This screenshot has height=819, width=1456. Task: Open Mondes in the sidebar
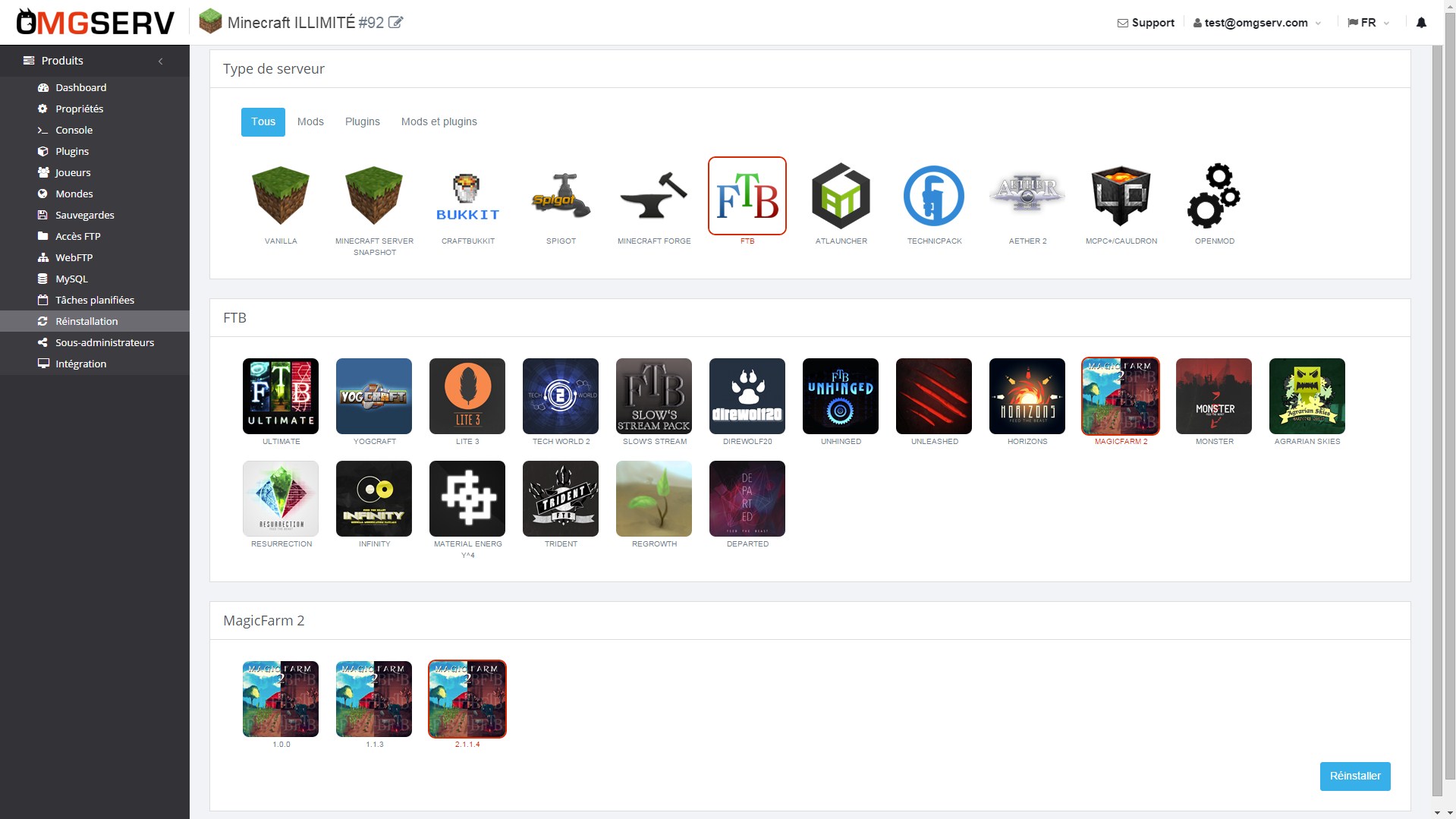pyautogui.click(x=95, y=194)
